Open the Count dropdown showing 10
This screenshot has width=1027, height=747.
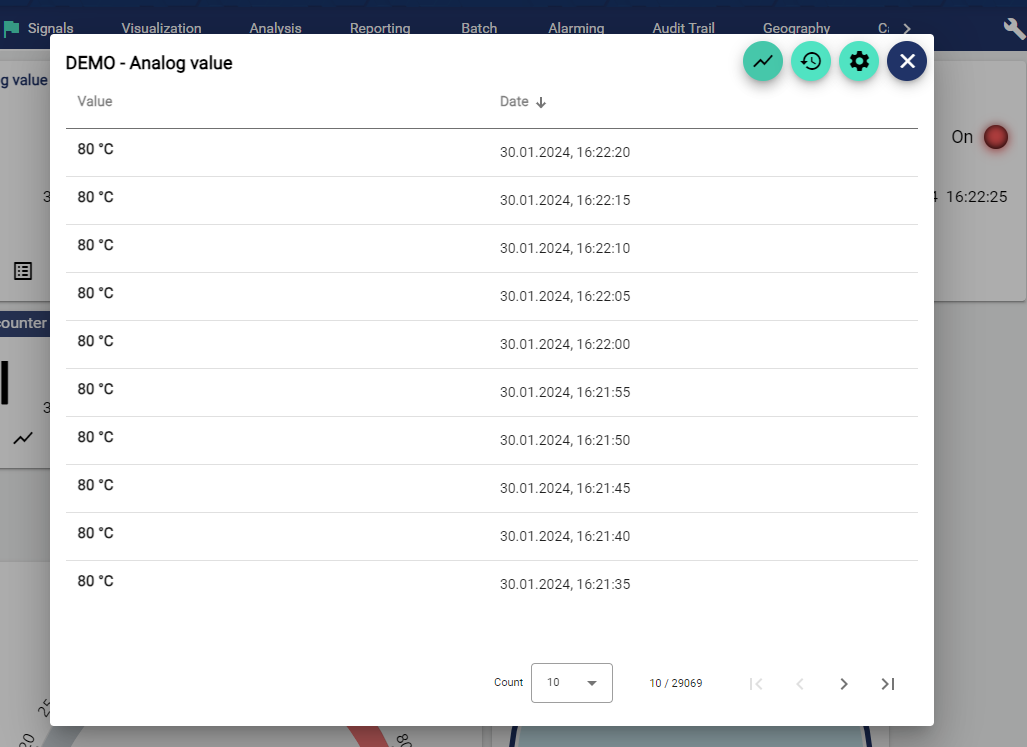pyautogui.click(x=571, y=683)
